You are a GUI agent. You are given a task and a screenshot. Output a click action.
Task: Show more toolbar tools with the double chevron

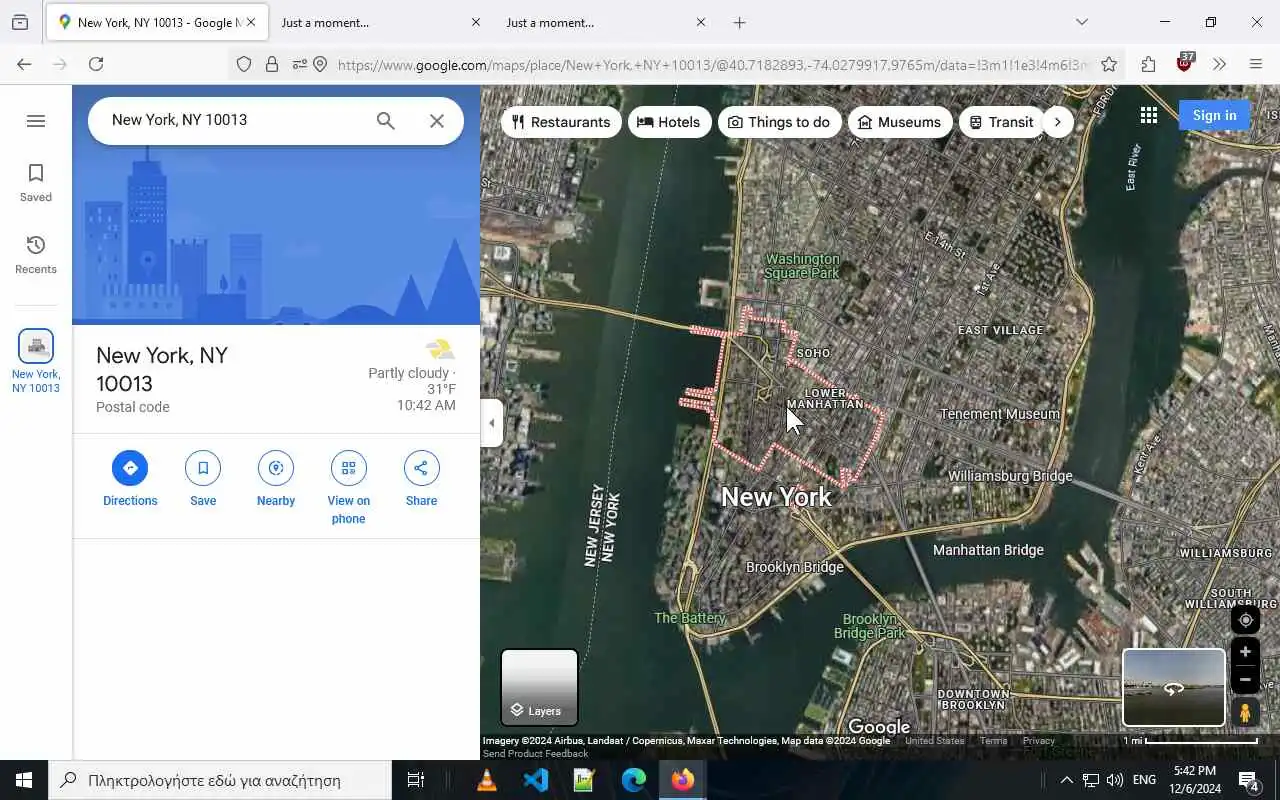(1219, 64)
